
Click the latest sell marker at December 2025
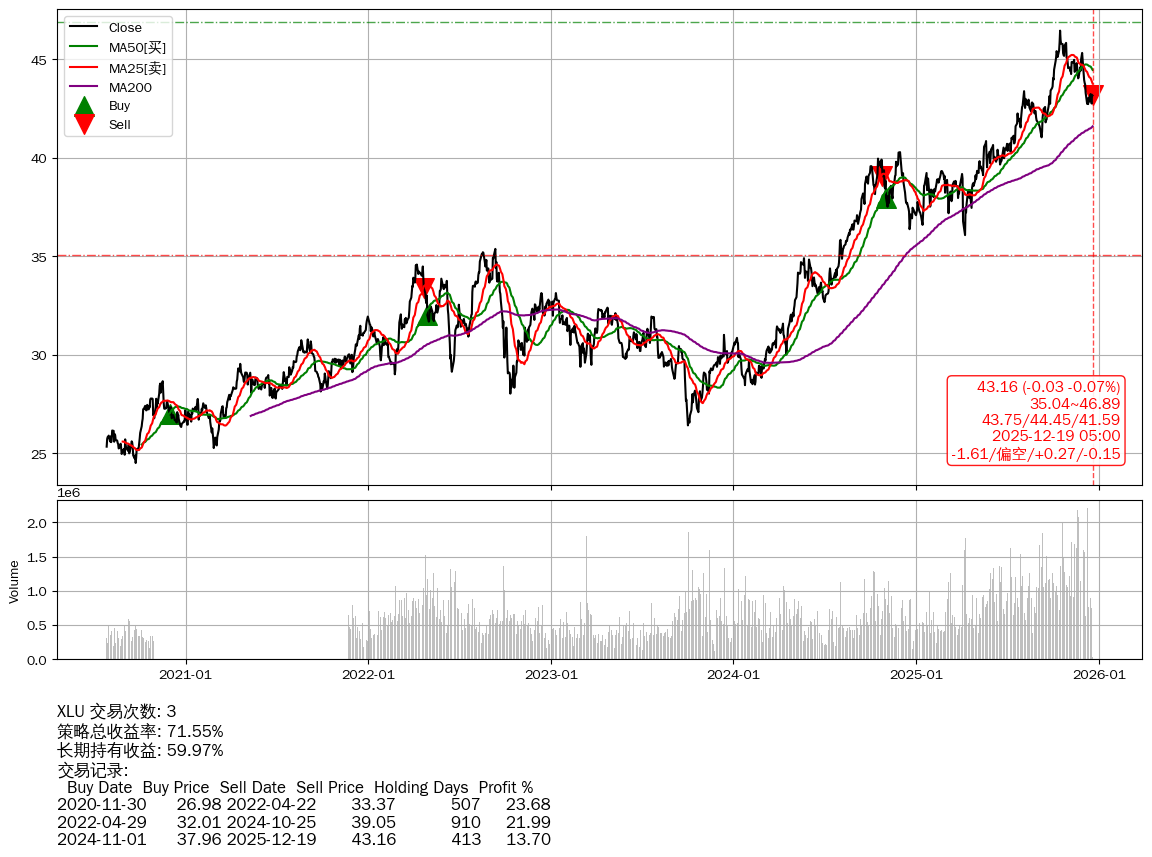click(x=1093, y=95)
